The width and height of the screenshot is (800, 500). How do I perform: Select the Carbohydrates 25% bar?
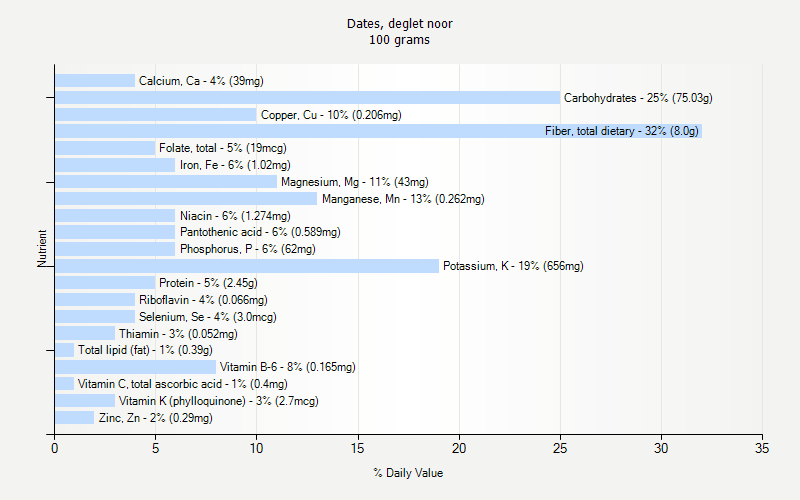[307, 97]
